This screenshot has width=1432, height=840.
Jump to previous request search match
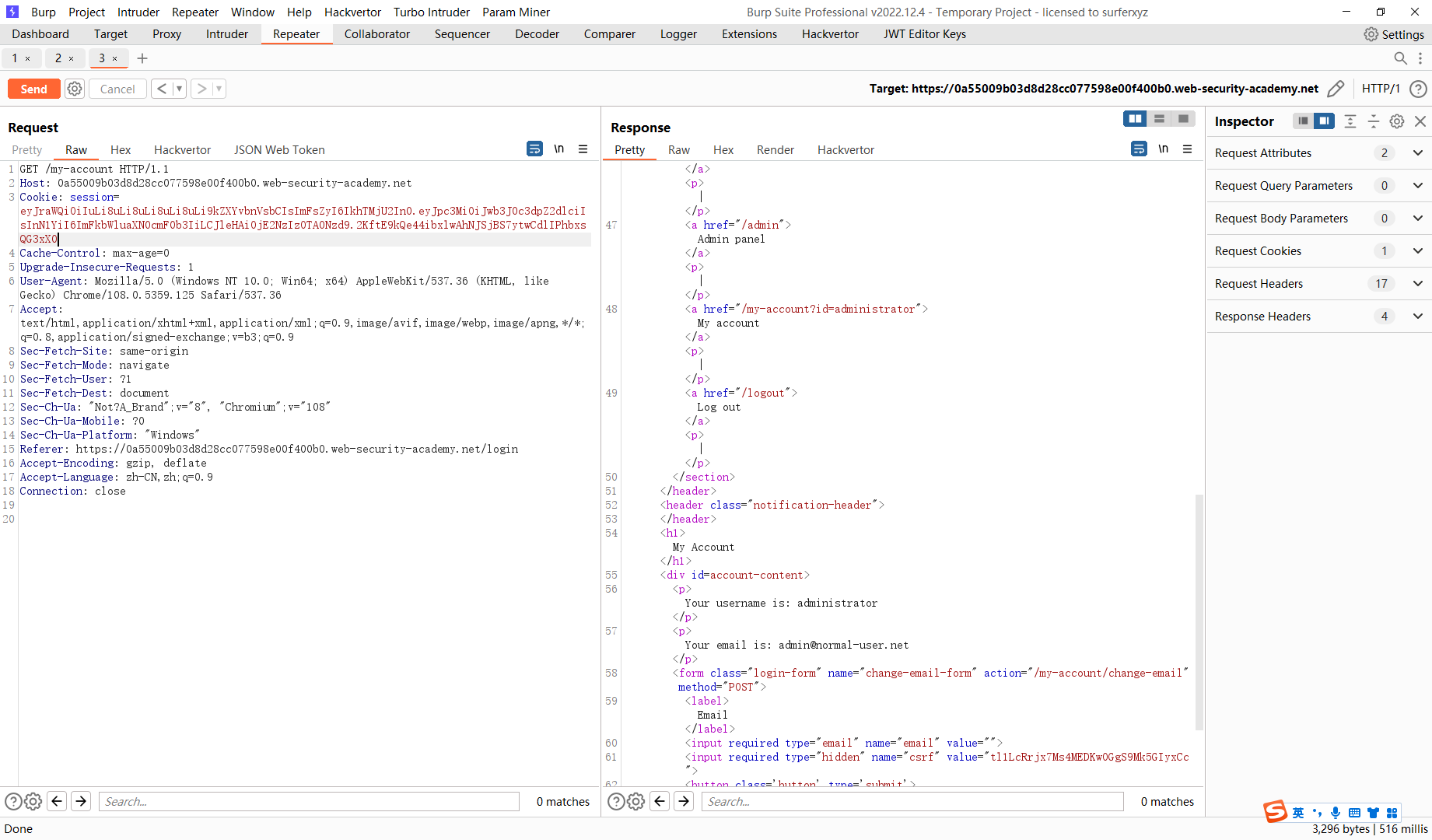[57, 801]
